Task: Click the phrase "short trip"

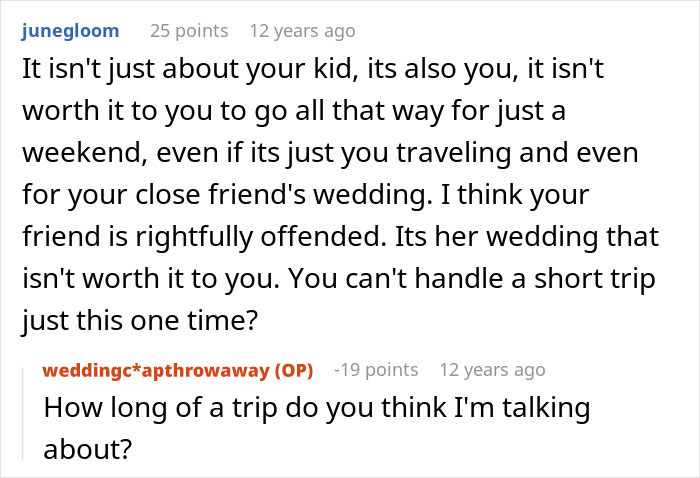Action: pyautogui.click(x=599, y=280)
